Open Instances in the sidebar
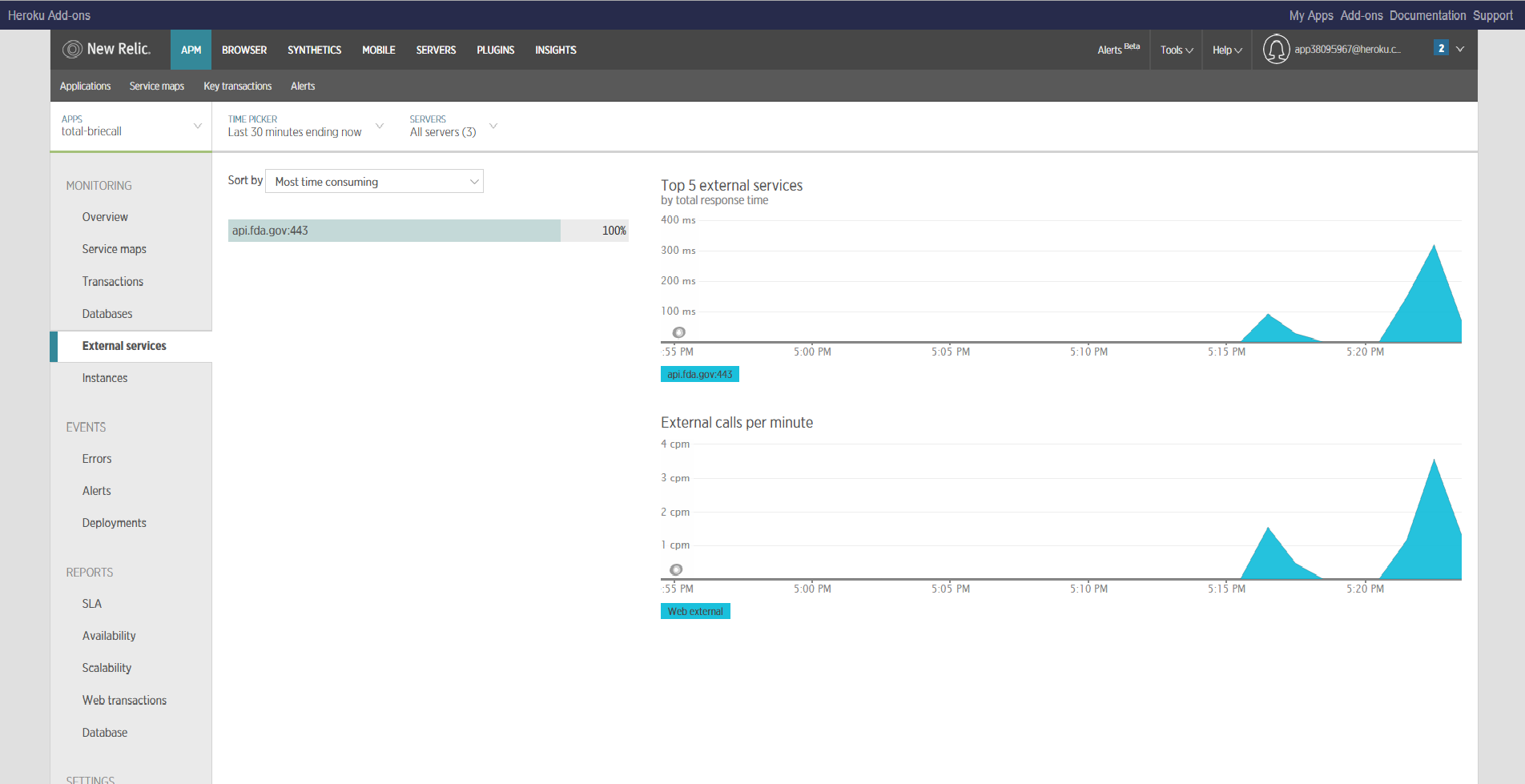The width and height of the screenshot is (1525, 784). point(105,378)
